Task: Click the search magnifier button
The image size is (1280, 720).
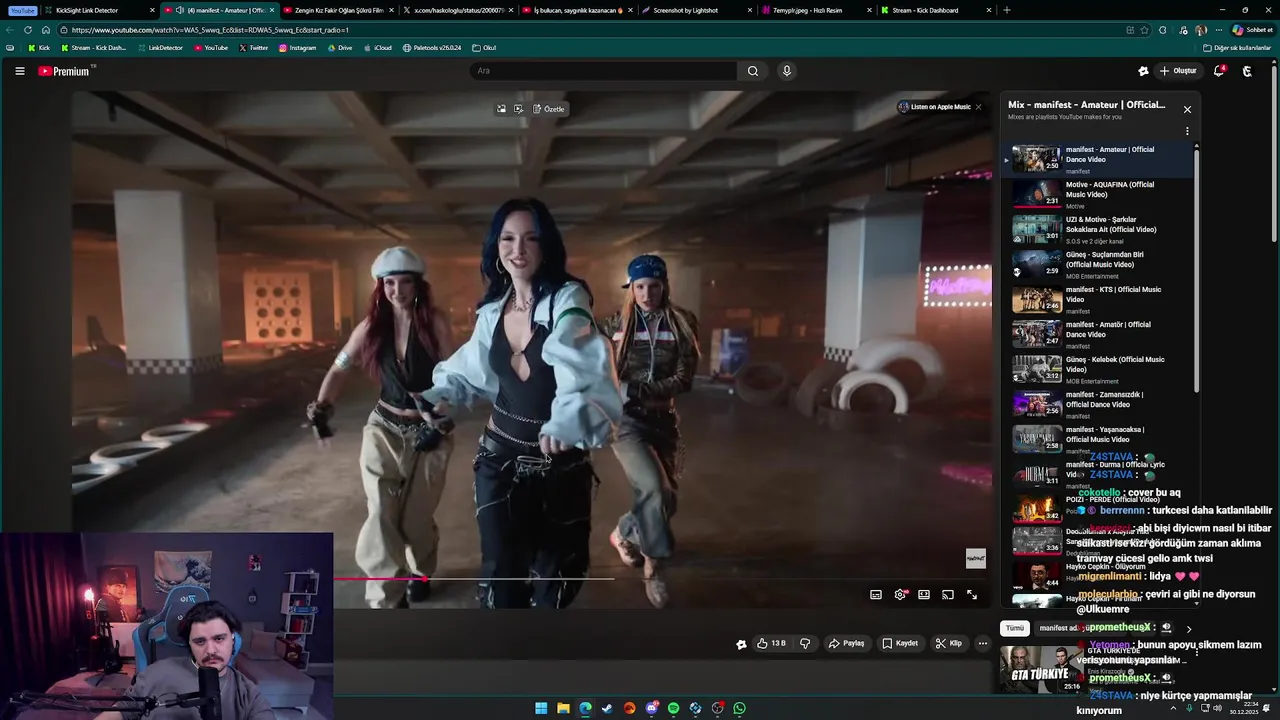Action: [x=753, y=71]
